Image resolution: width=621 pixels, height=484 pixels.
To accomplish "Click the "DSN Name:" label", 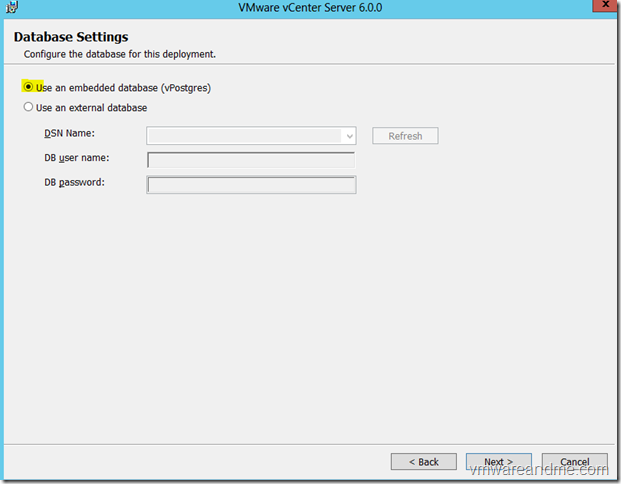I will click(69, 133).
